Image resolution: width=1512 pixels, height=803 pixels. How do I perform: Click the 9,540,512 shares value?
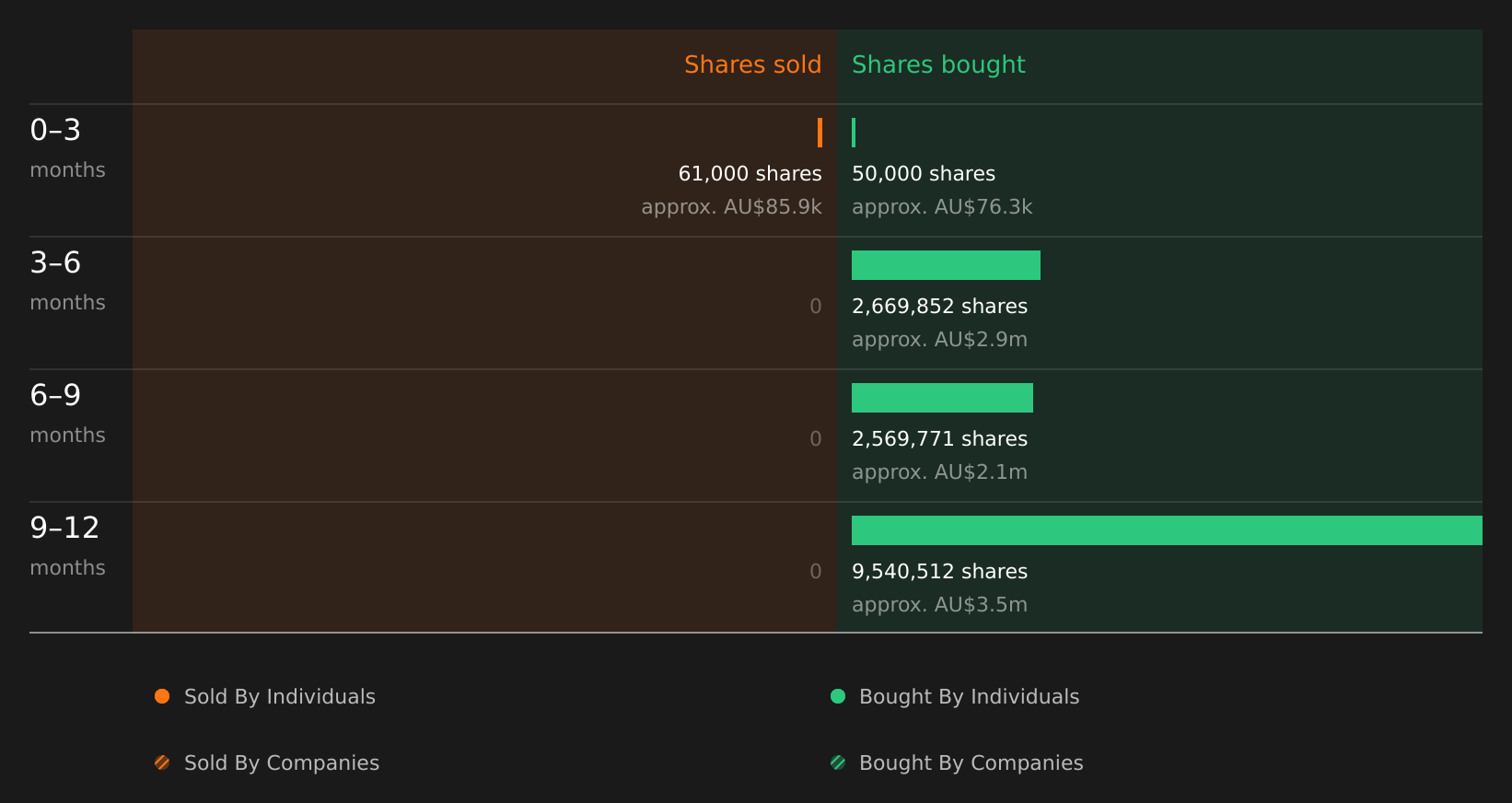[939, 572]
